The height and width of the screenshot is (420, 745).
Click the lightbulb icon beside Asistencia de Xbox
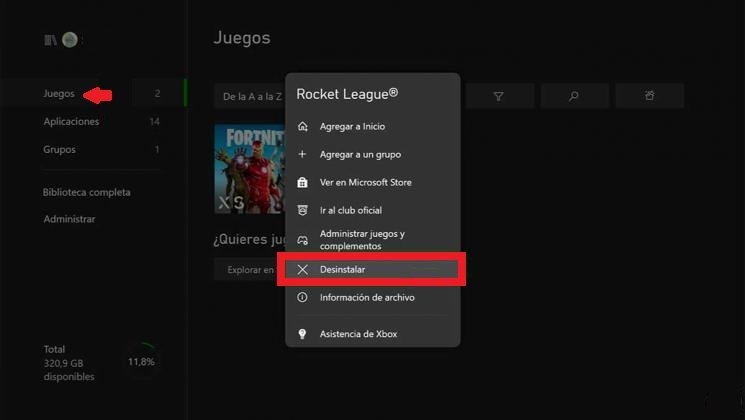[302, 334]
